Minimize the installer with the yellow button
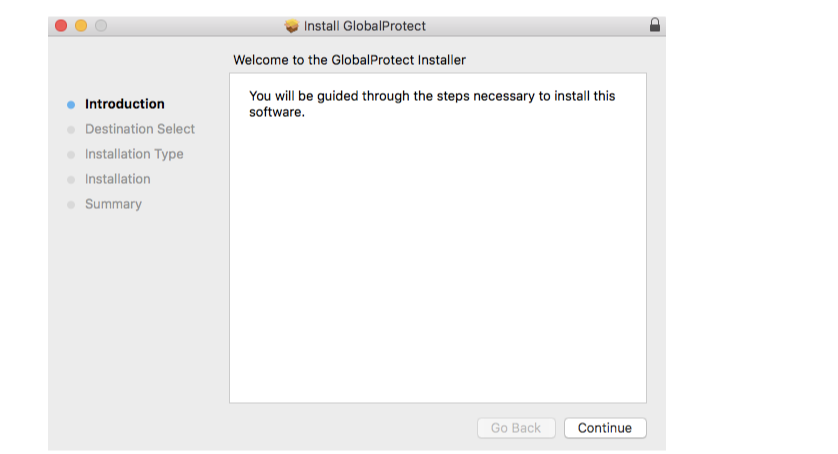This screenshot has width=838, height=454. 81,26
